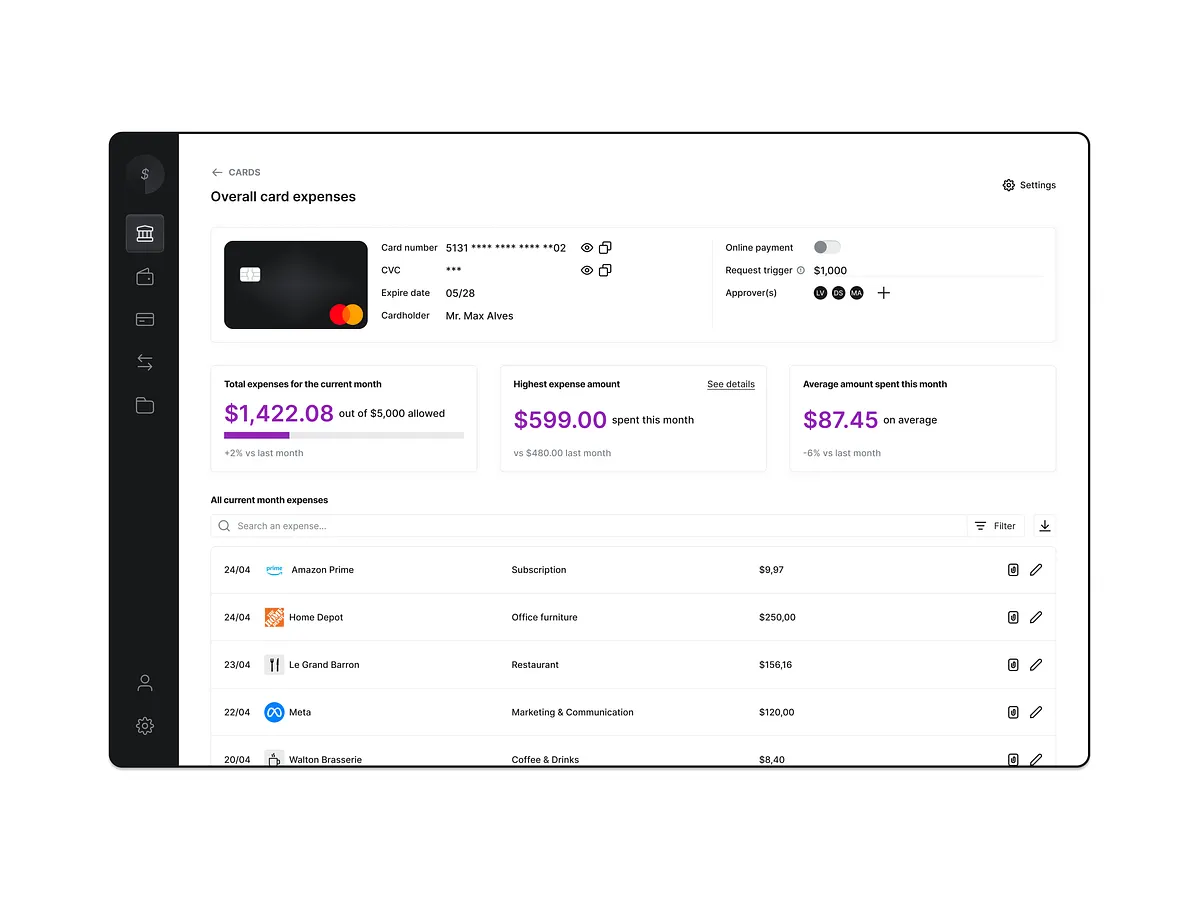Select approver avatar DS

coord(839,293)
